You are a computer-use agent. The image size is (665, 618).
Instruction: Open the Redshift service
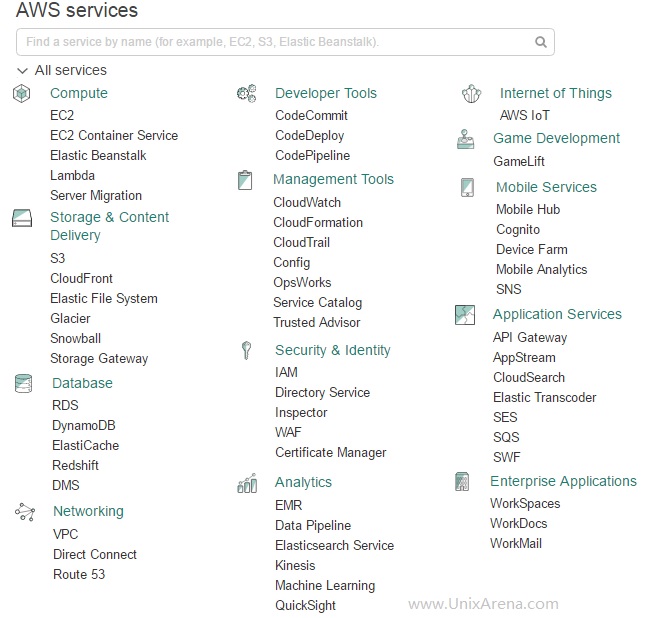coord(75,465)
